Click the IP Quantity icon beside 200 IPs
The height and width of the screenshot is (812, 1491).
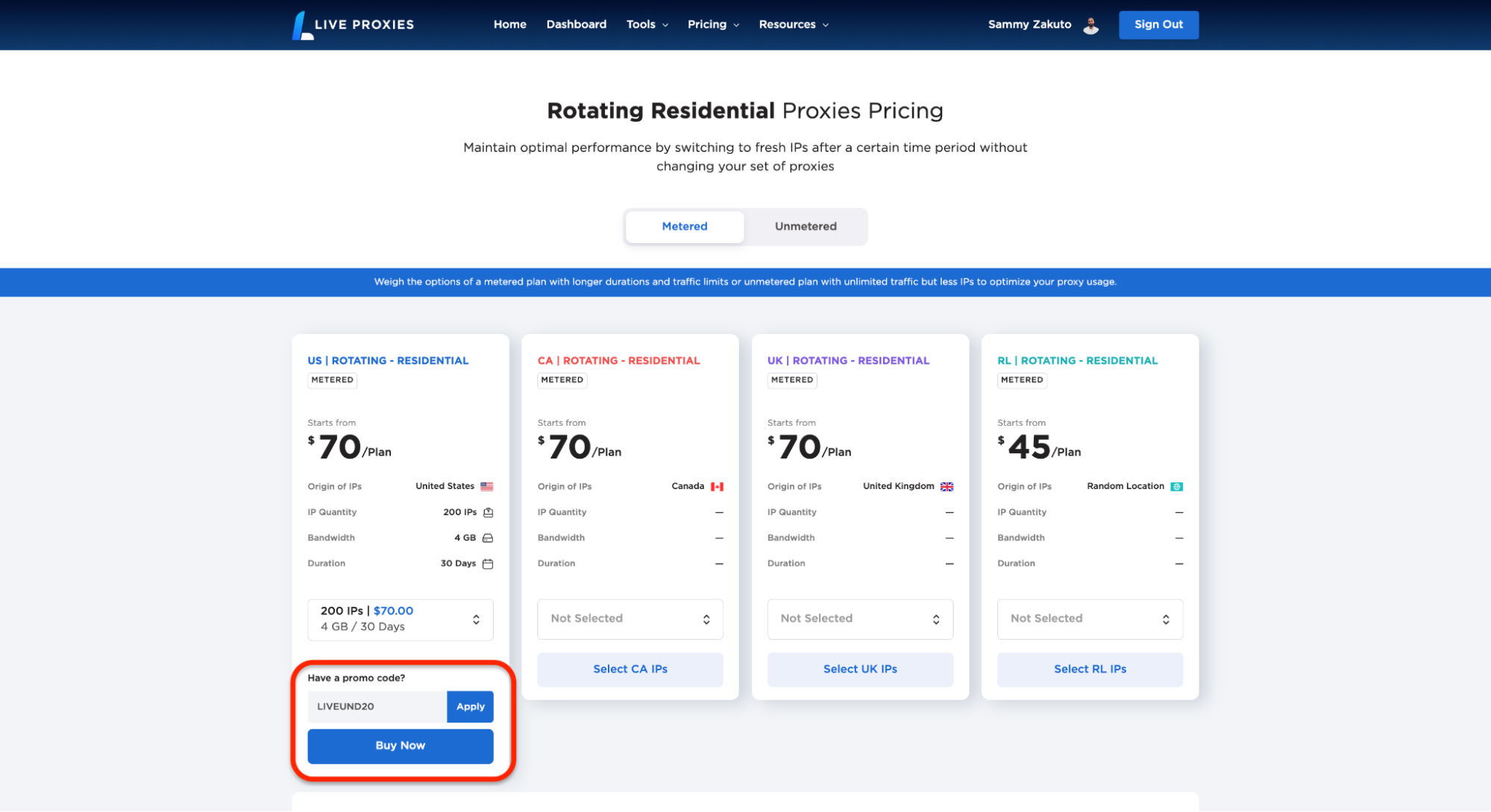(488, 512)
